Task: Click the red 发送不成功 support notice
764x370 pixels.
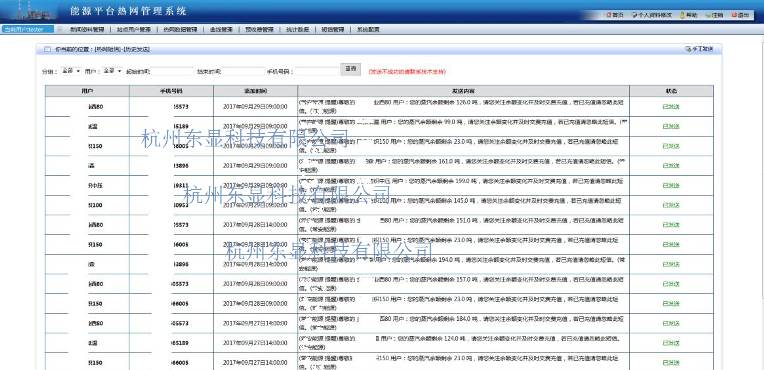Action: tap(406, 72)
